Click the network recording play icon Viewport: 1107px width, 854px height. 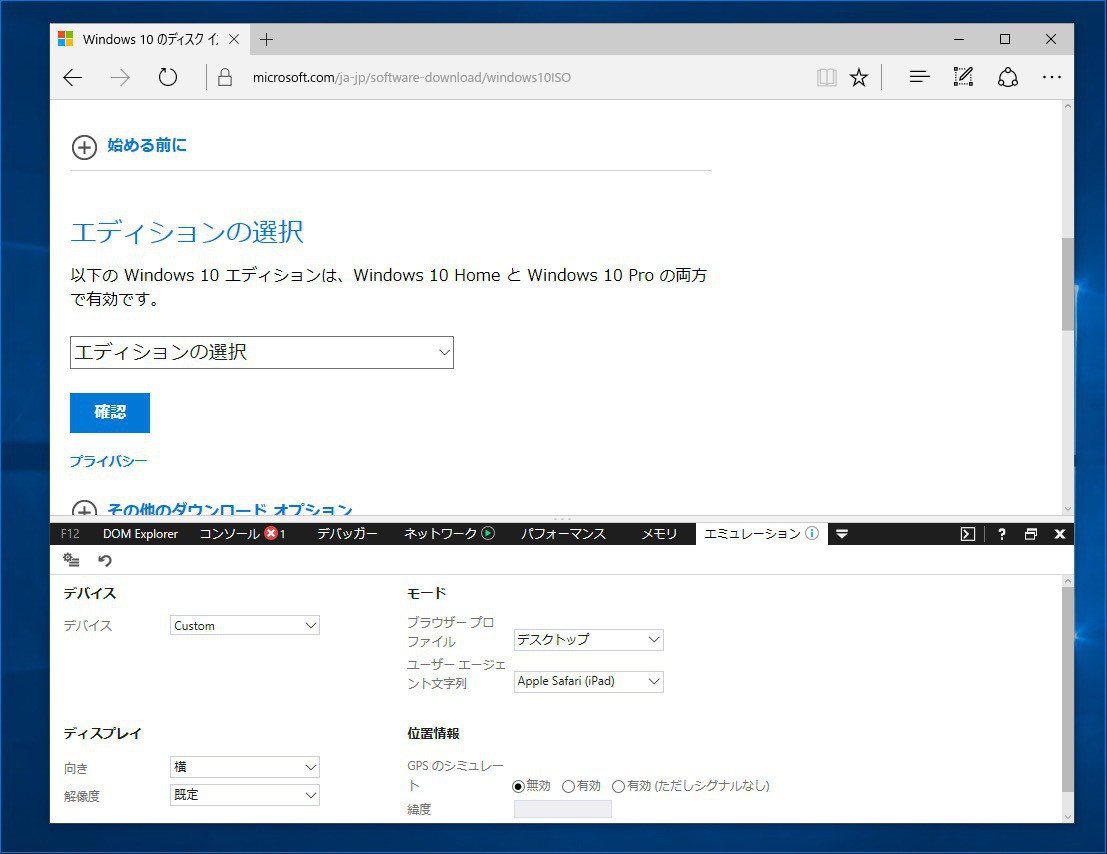[x=488, y=534]
